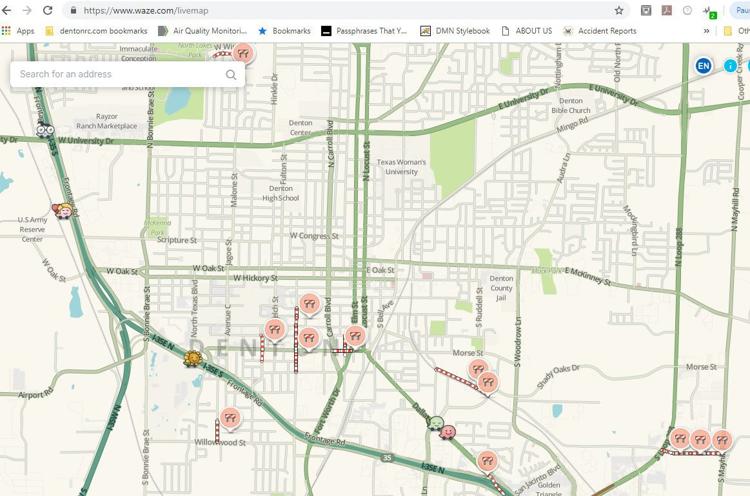Click the closure marker at Elm St

click(x=355, y=337)
